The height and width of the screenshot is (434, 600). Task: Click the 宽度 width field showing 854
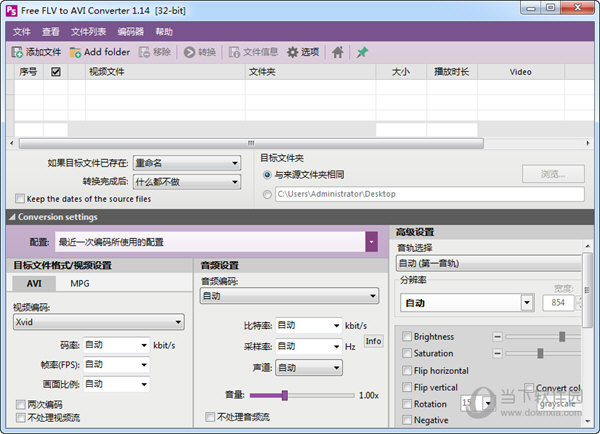point(558,303)
